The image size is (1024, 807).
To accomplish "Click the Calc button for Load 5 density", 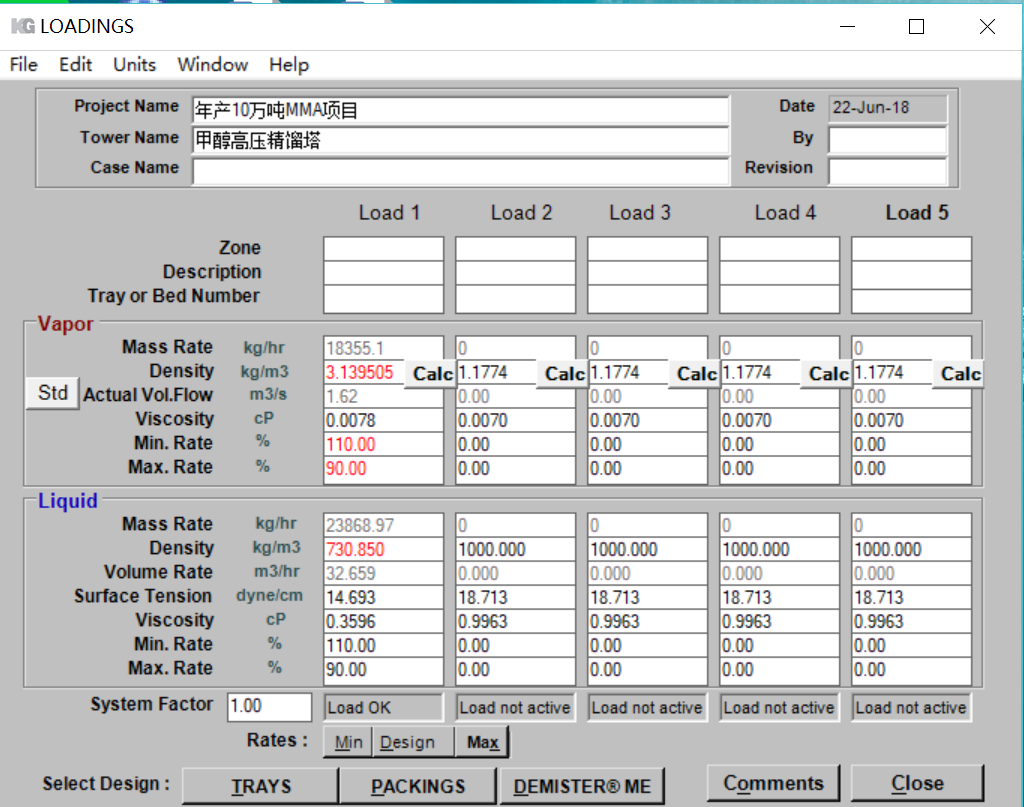I will 959,374.
